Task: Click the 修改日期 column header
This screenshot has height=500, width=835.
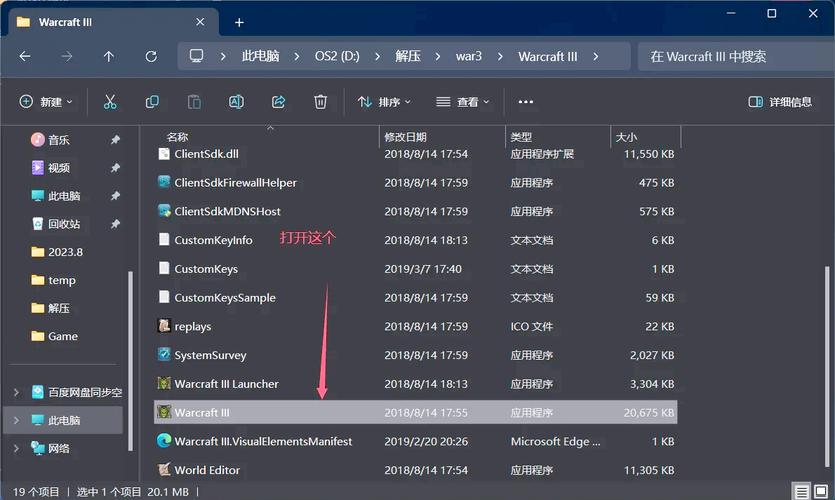Action: pyautogui.click(x=405, y=136)
